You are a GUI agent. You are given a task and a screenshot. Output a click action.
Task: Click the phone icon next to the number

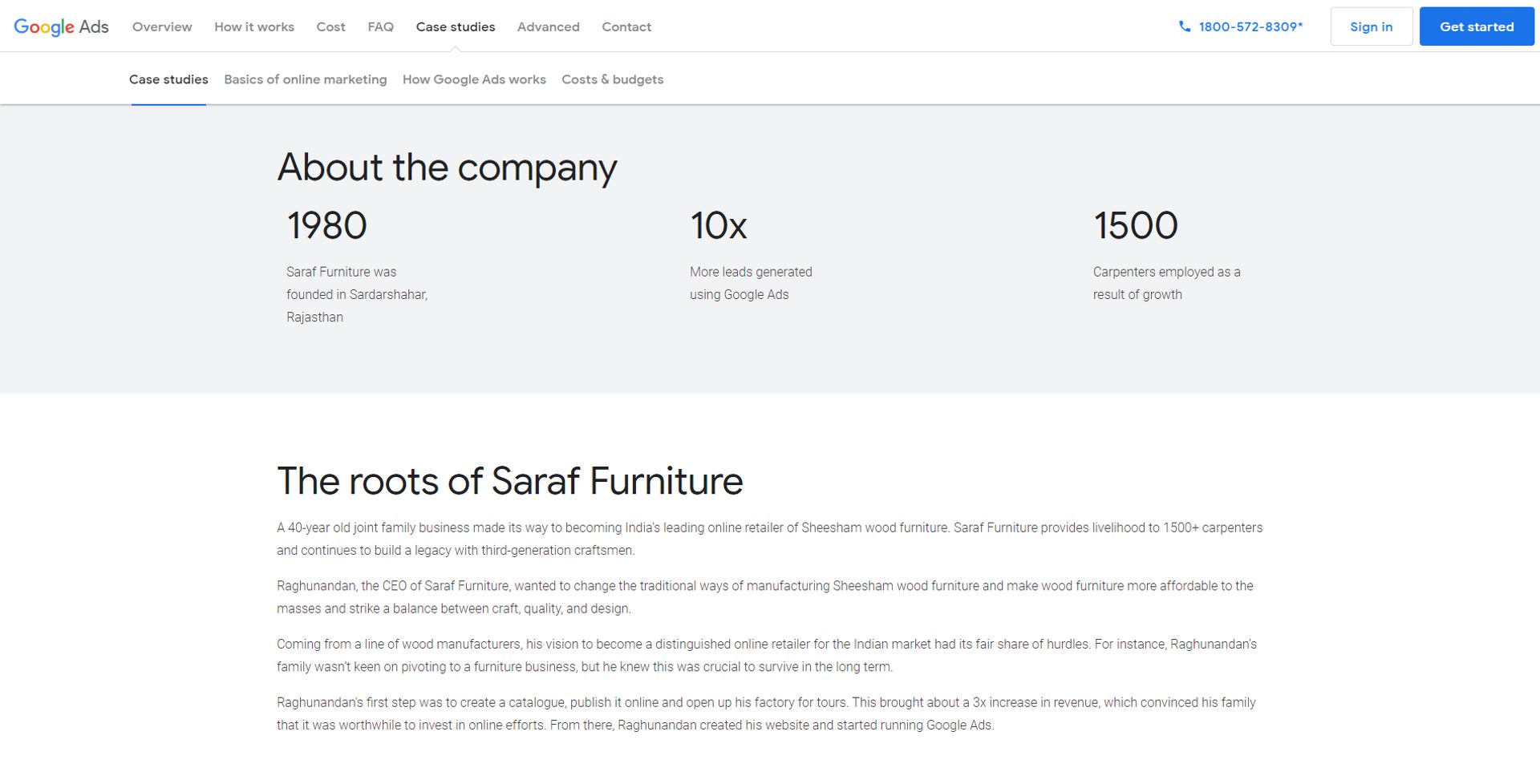coord(1185,26)
